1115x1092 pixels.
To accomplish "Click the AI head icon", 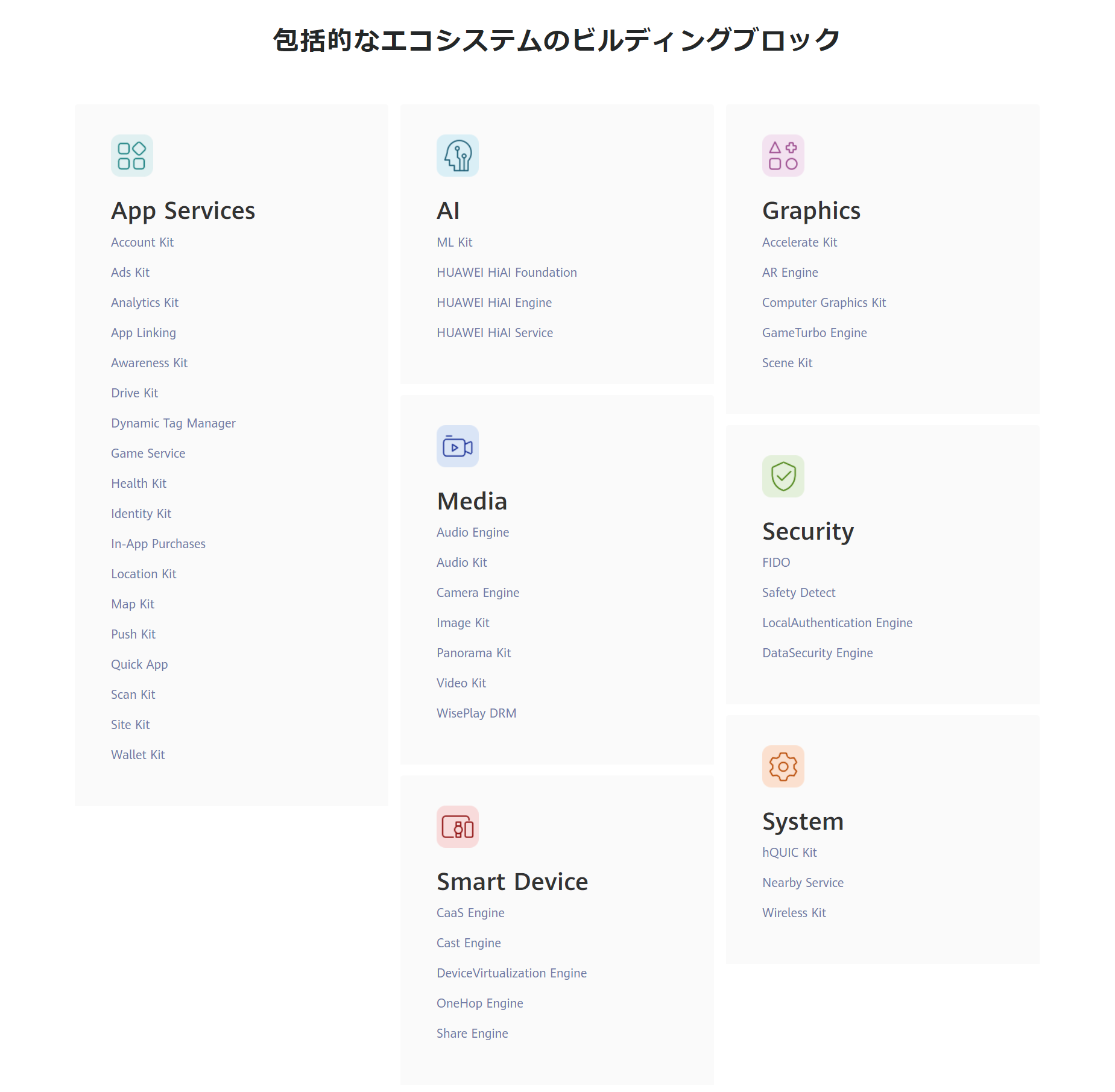I will 458,156.
